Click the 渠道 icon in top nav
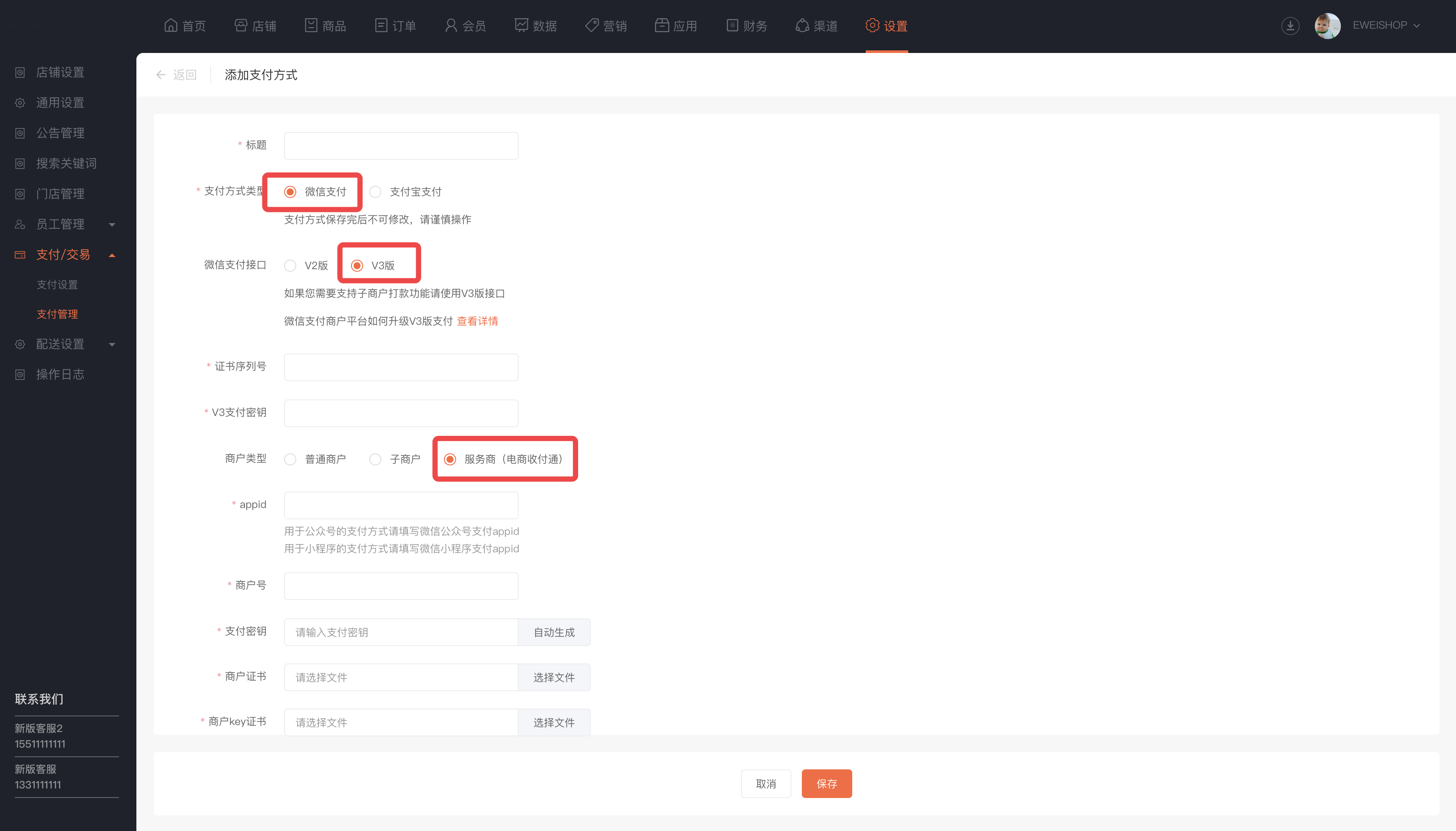The image size is (1456, 831). click(x=802, y=26)
